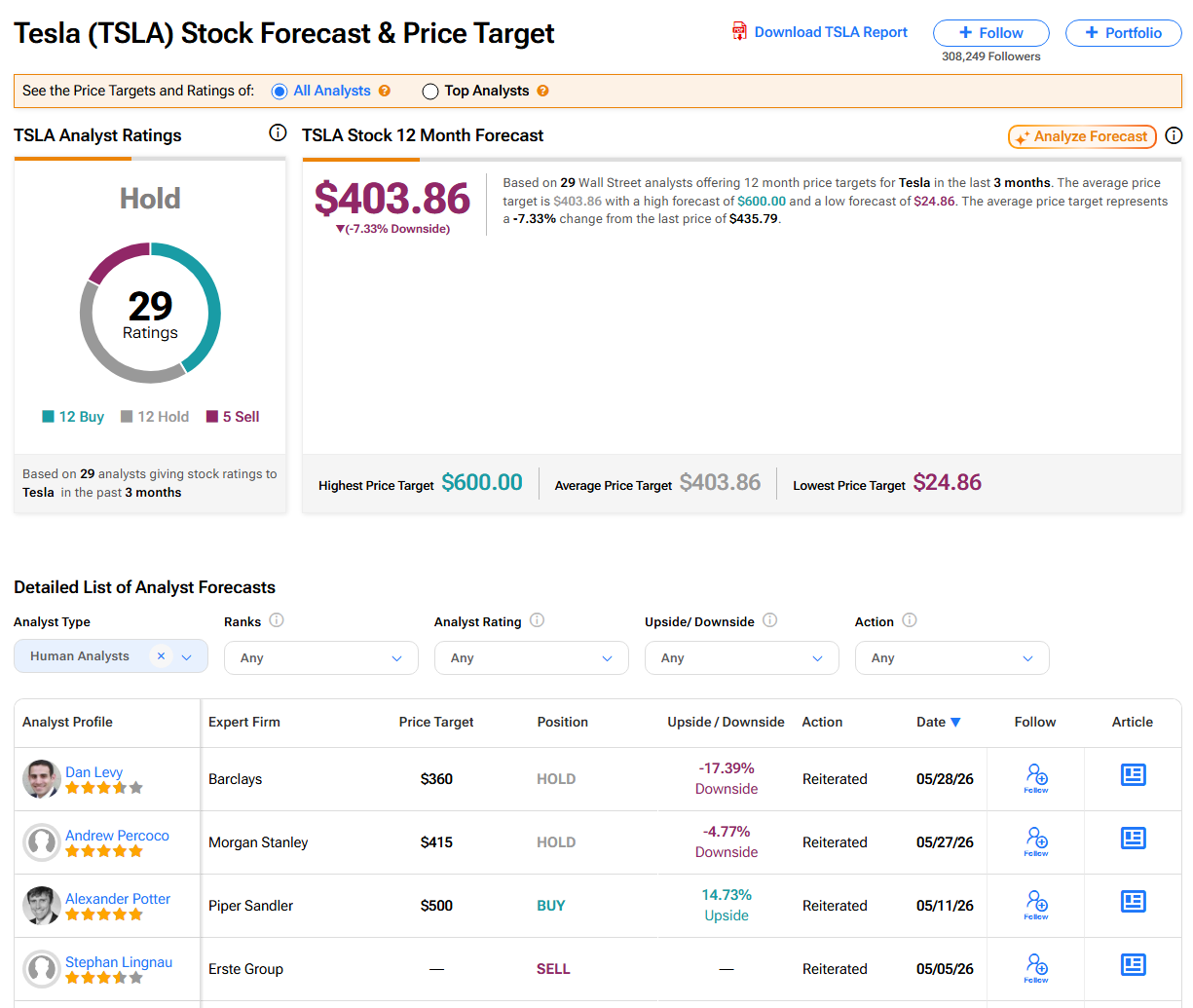The image size is (1193, 1008).
Task: Click the Upside / Downside column header
Action: pos(726,722)
